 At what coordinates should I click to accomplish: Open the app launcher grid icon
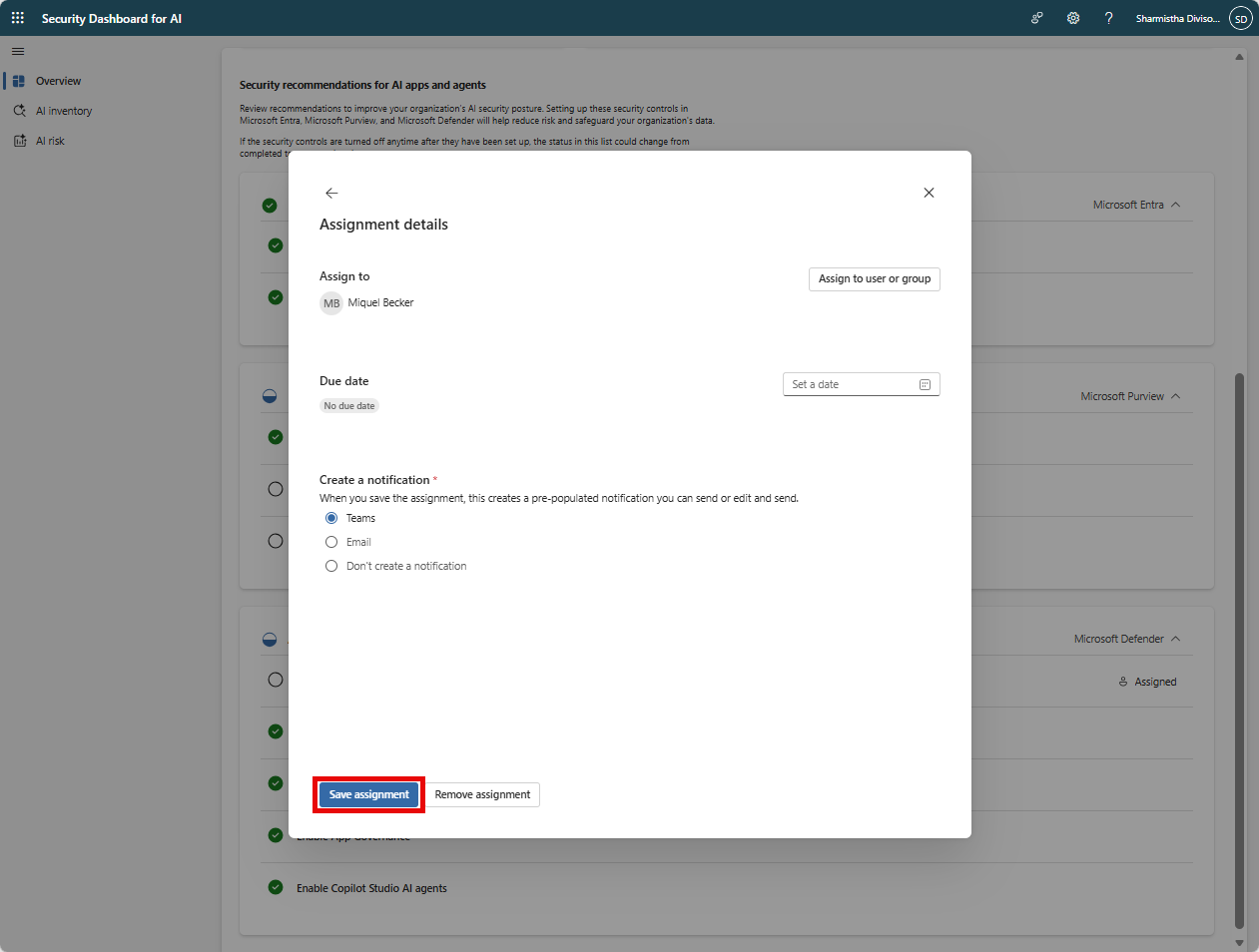tap(18, 18)
